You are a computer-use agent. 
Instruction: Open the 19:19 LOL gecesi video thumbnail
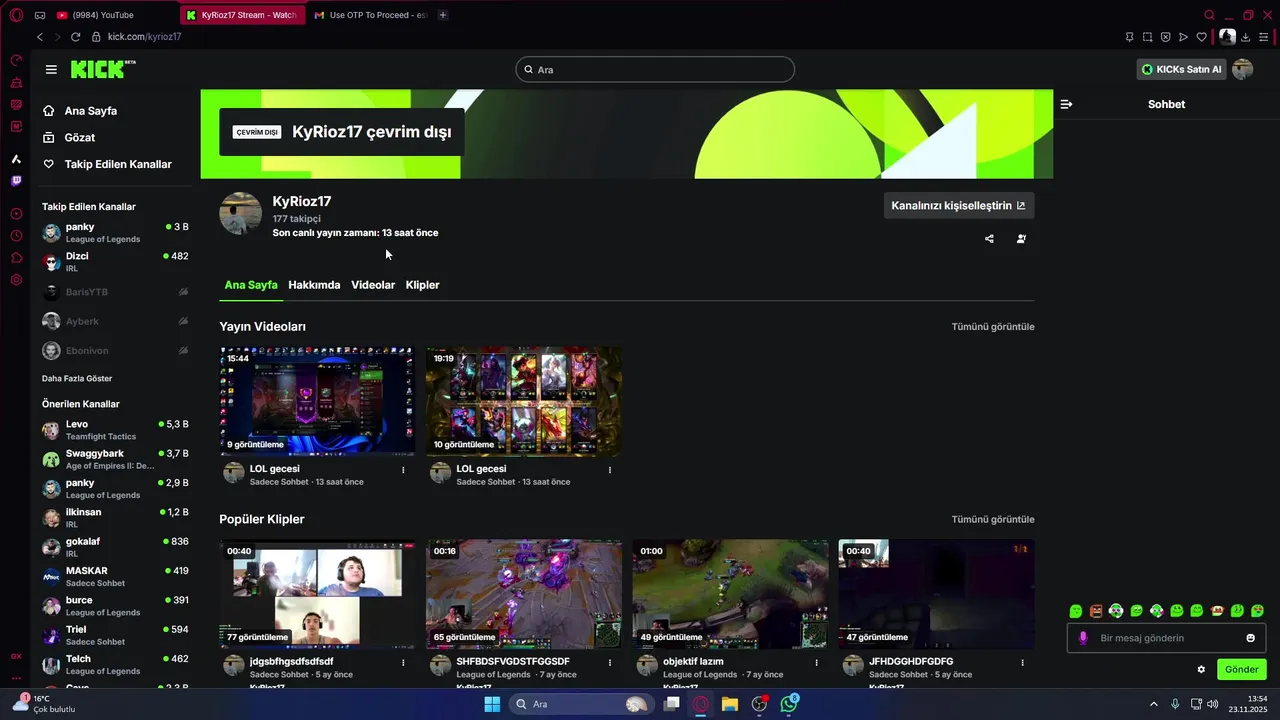click(524, 401)
